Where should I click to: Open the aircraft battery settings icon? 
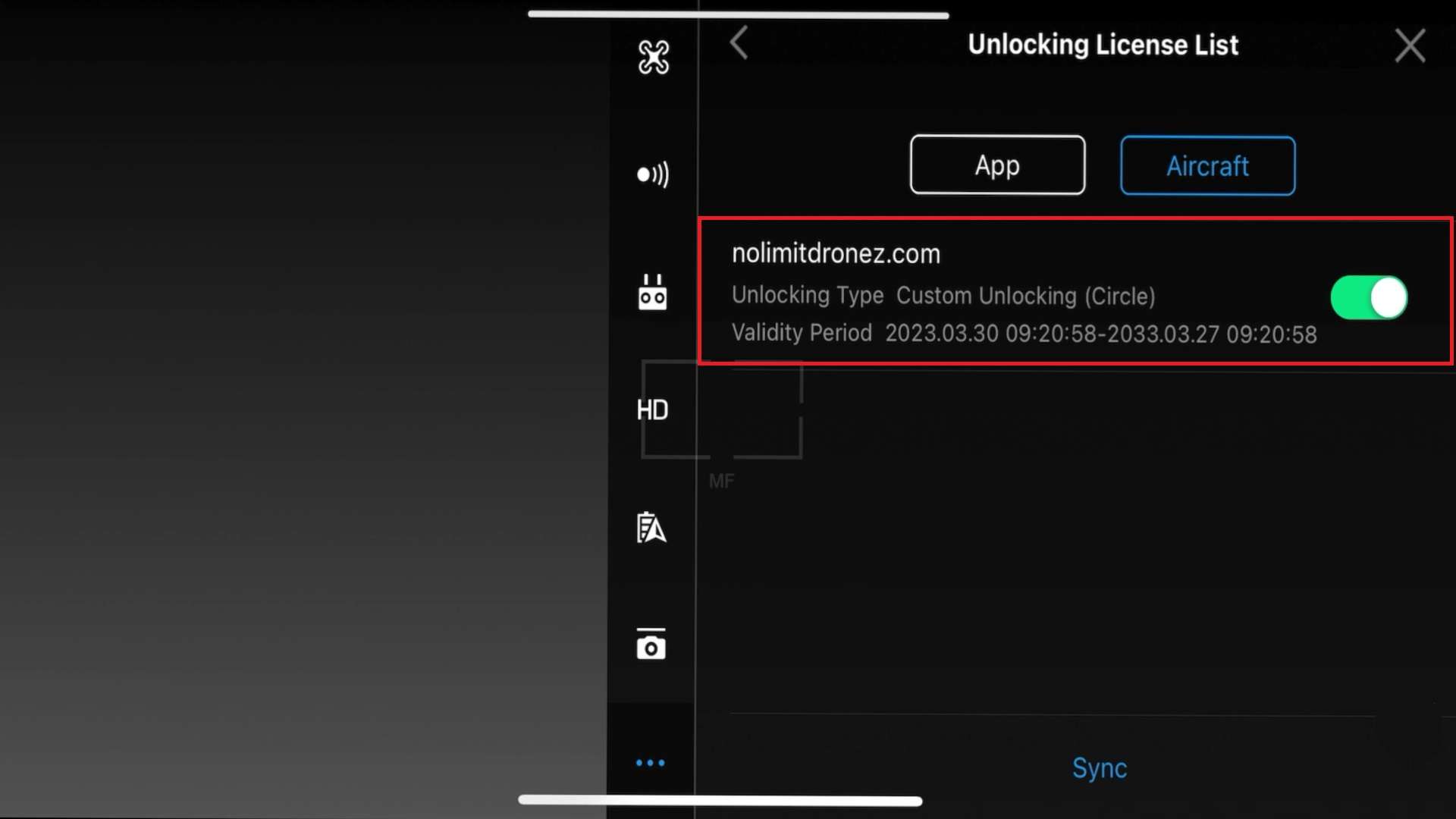point(651,528)
